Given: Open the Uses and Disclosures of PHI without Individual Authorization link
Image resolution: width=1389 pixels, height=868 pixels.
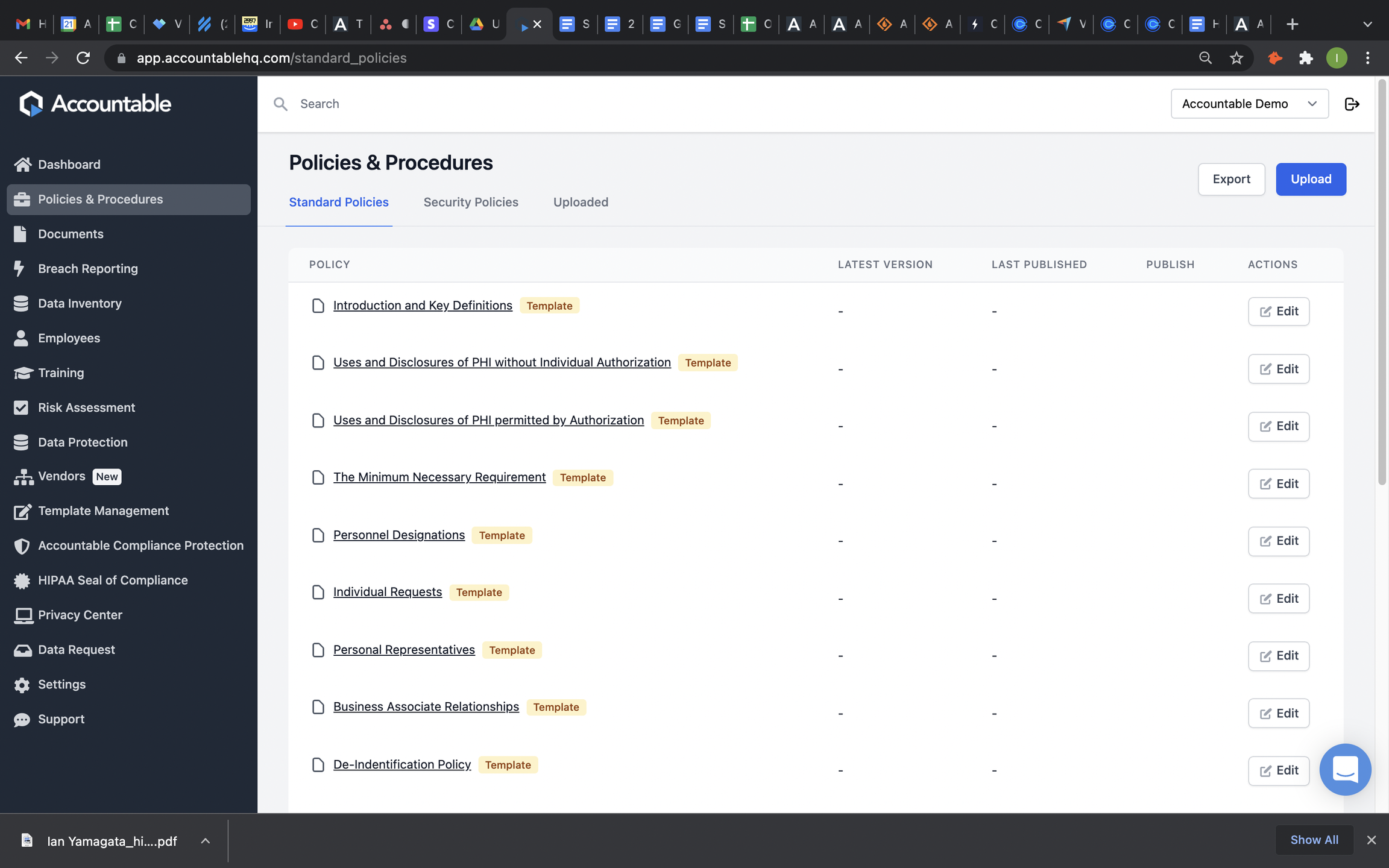Looking at the screenshot, I should 502,363.
